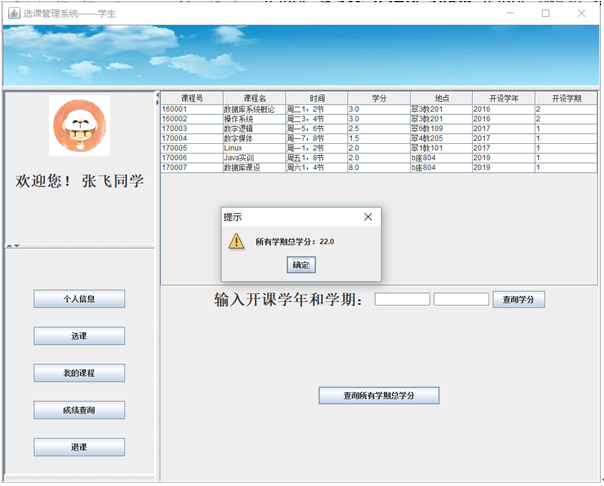This screenshot has height=486, width=604.
Task: Select course number cell 170006
Action: 192,158
